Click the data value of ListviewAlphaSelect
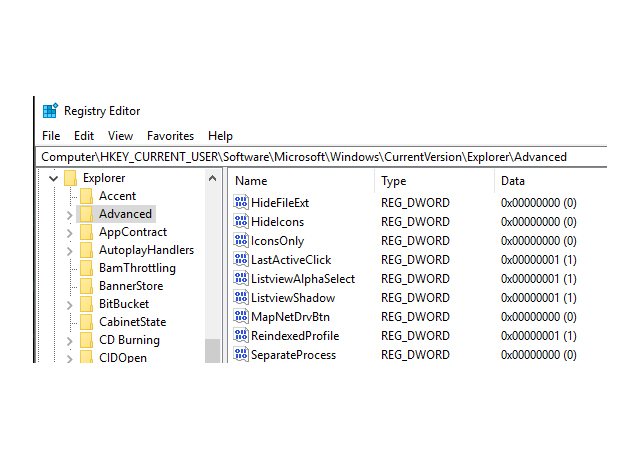The height and width of the screenshot is (460, 640). 539,279
